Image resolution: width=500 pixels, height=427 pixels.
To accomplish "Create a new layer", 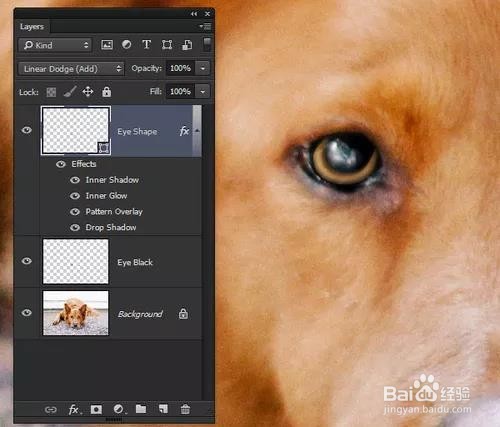I will (163, 409).
